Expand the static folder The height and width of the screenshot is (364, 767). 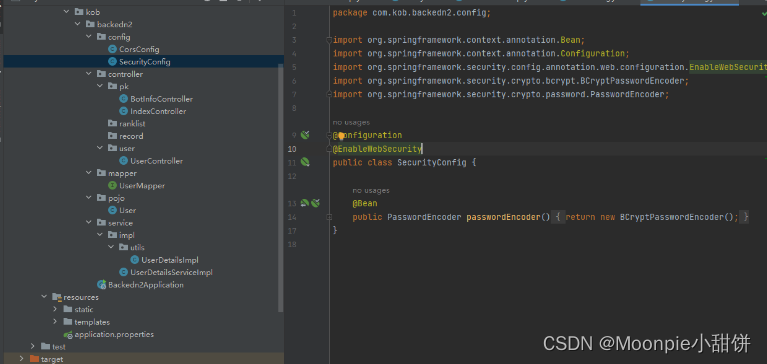point(55,310)
